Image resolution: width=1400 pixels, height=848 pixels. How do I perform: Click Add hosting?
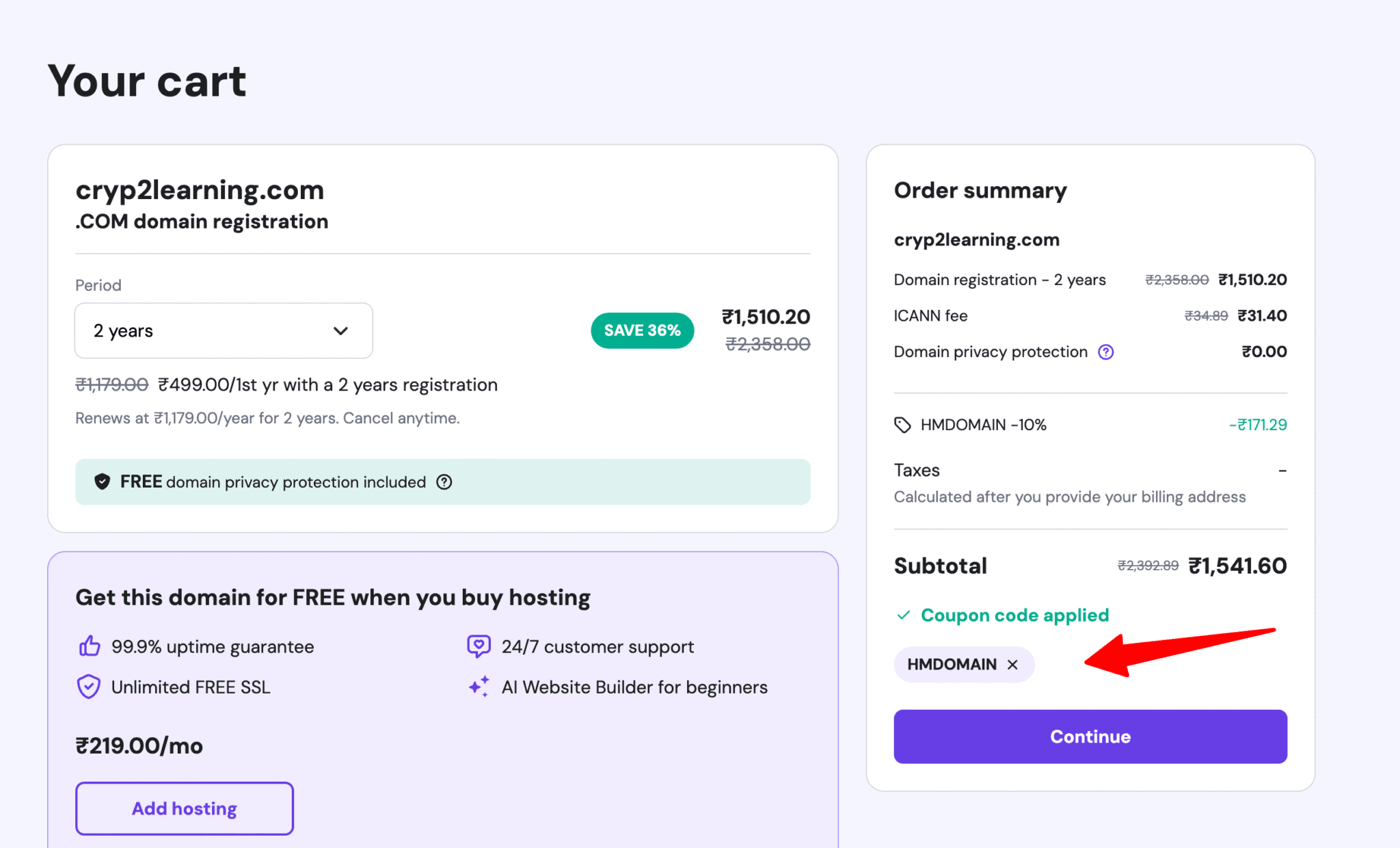[x=184, y=808]
